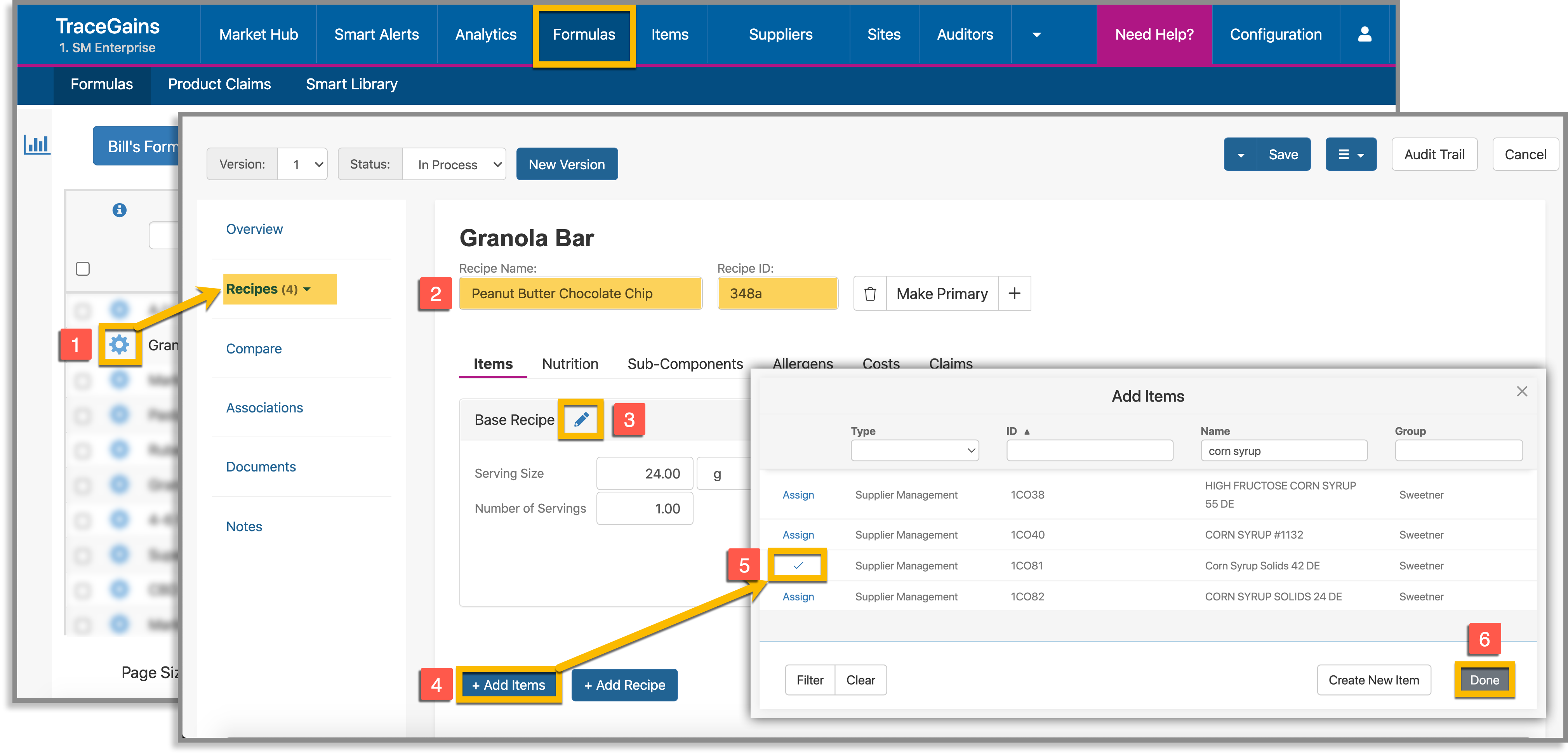The height and width of the screenshot is (755, 1568).
Task: Click the trash icon to delete recipe
Action: [870, 294]
